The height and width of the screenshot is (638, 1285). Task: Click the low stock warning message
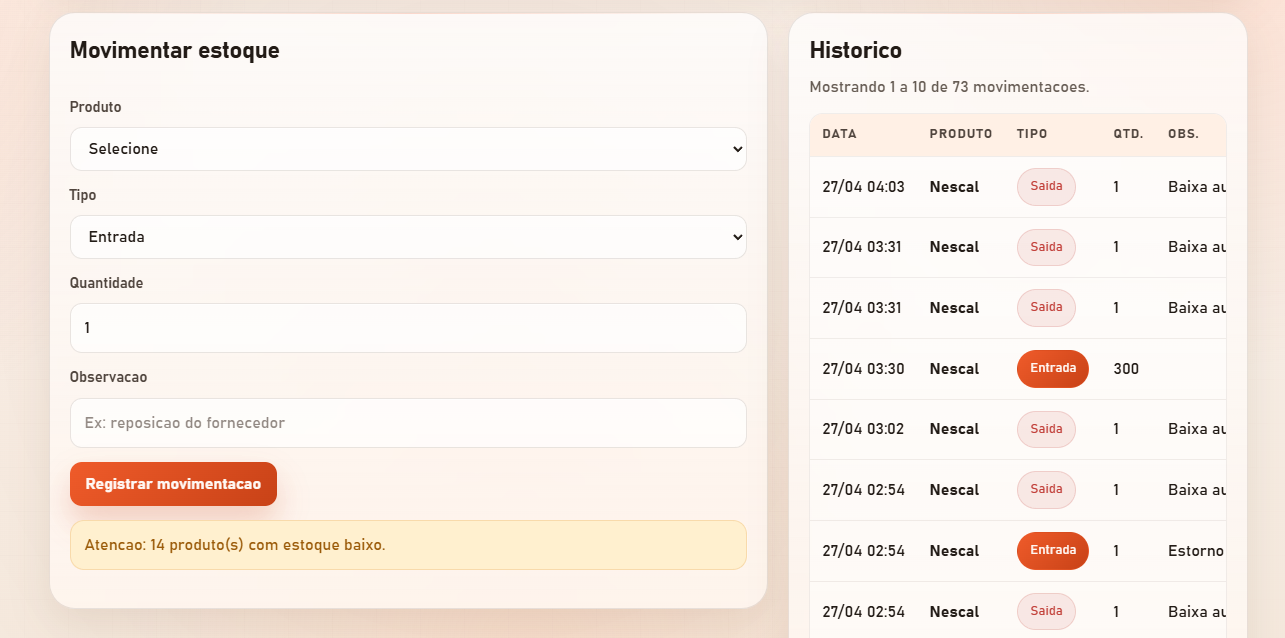point(408,545)
